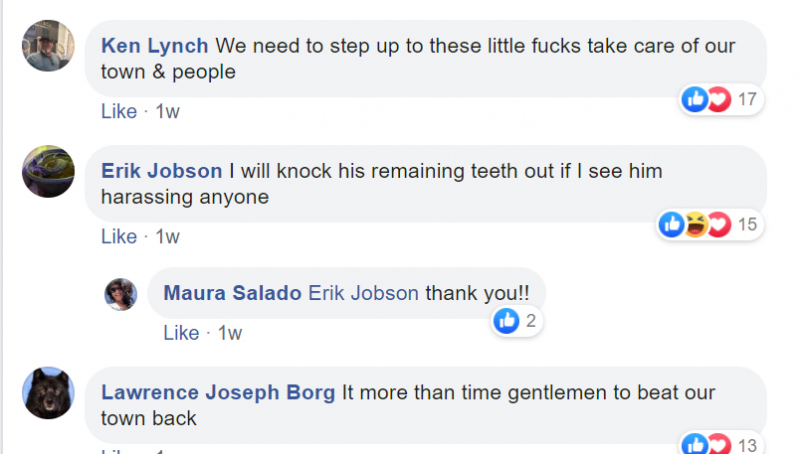Viewport: 800px width, 454px height.
Task: Like Maura Salado's reply
Action: tap(181, 332)
